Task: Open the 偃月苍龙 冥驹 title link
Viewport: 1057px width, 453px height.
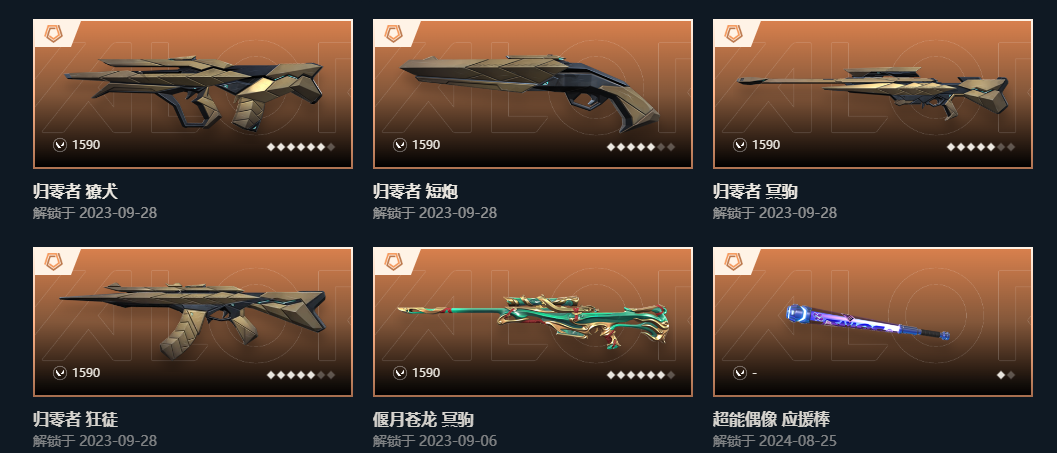Action: click(x=423, y=419)
